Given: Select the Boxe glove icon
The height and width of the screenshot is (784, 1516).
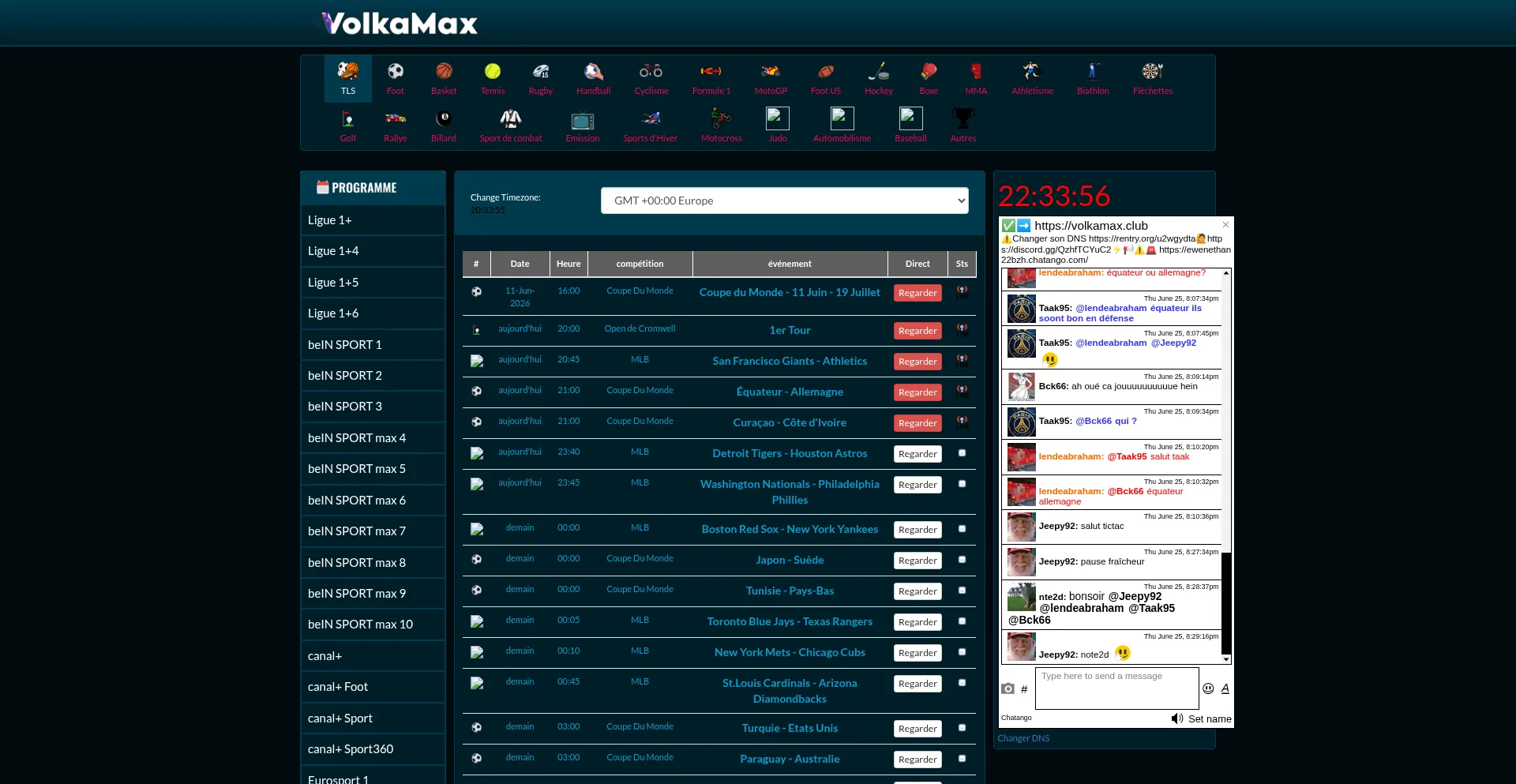Looking at the screenshot, I should tap(929, 72).
